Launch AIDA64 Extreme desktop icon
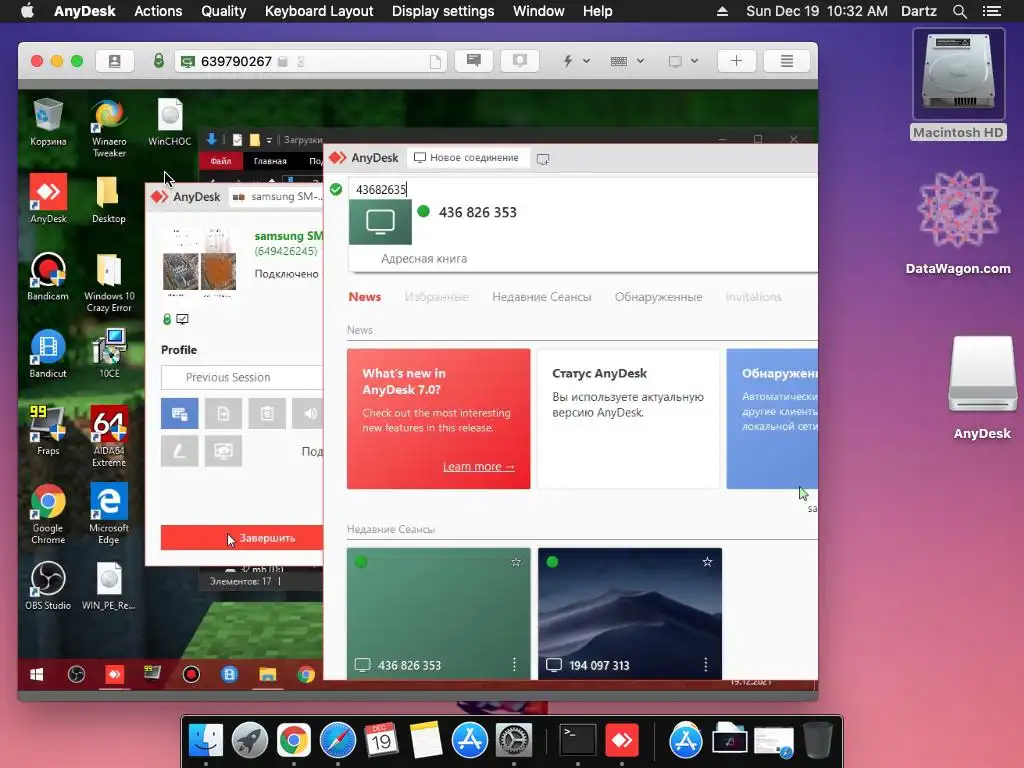The width and height of the screenshot is (1024, 768). [109, 436]
